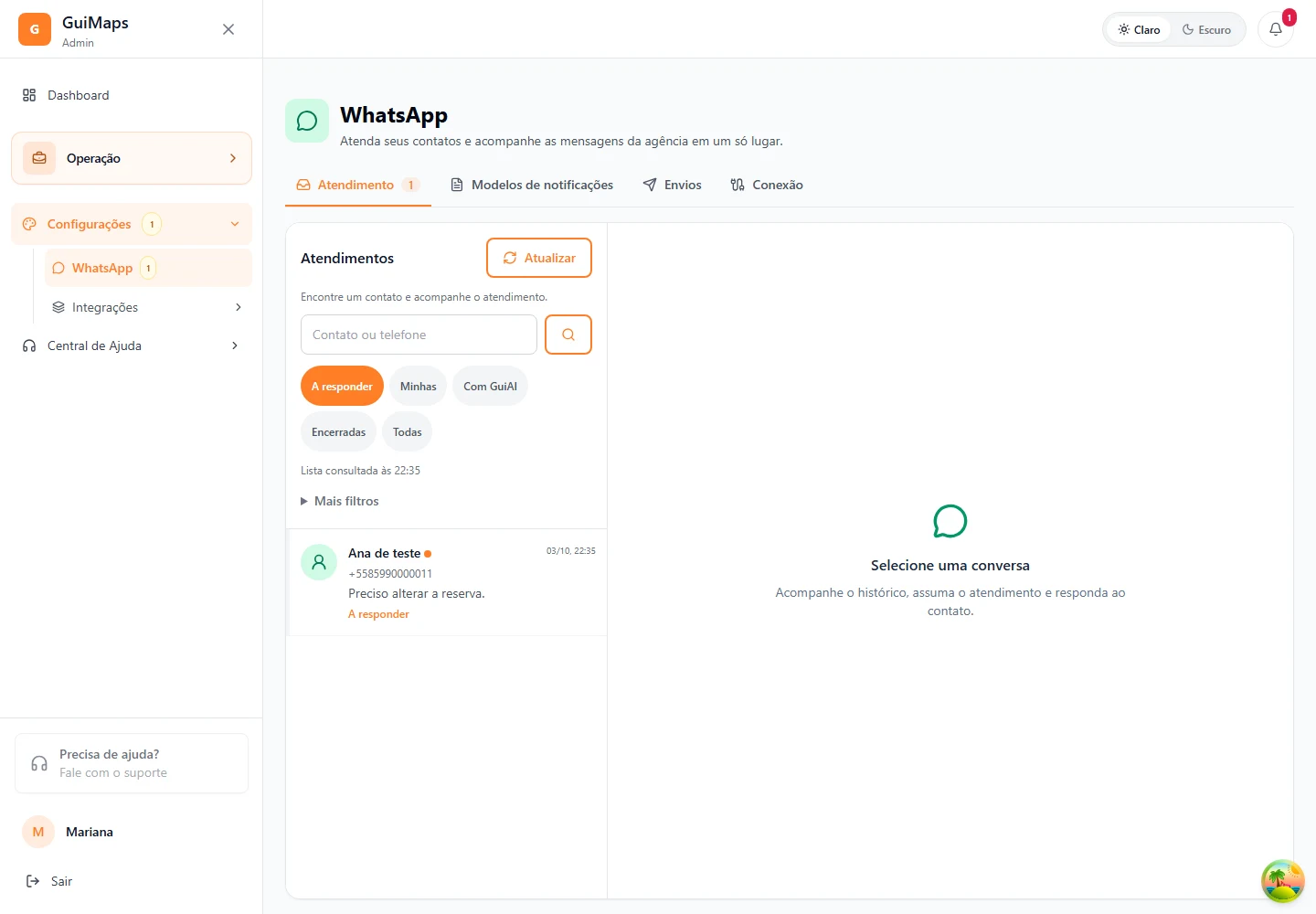Open the Atendimento tab
Screen dimensions: 1316x914
pos(358,185)
